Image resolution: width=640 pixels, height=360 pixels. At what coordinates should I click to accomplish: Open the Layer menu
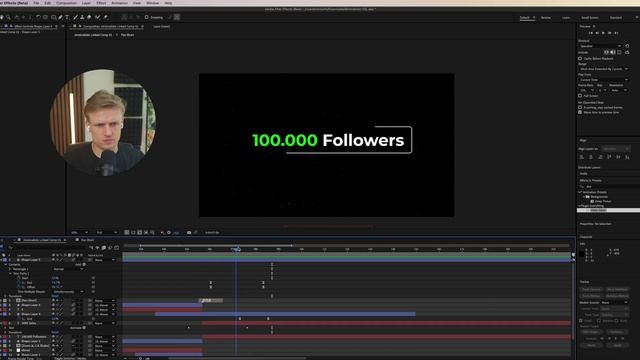[x=86, y=3]
